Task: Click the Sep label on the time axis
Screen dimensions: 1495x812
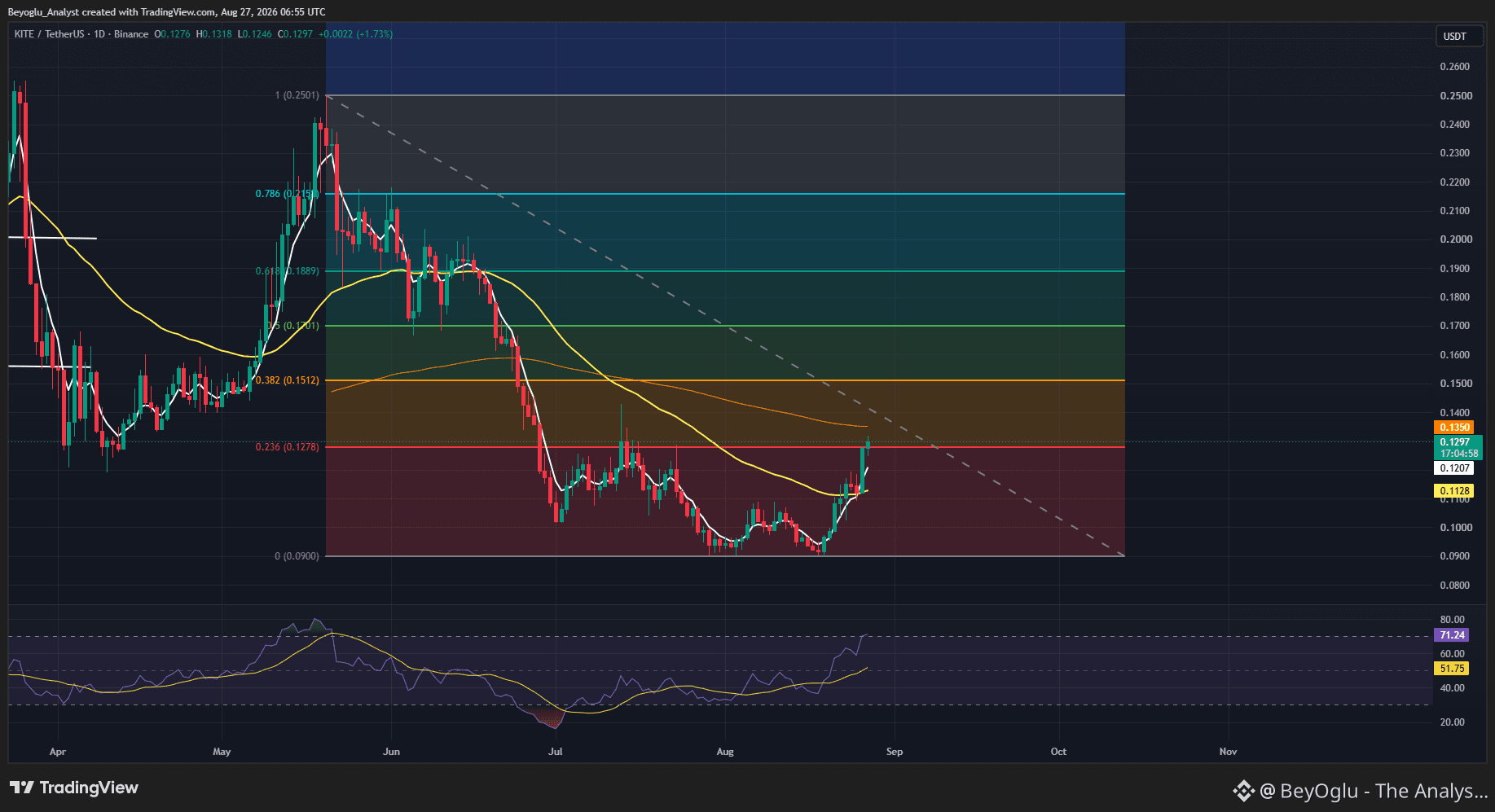Action: pyautogui.click(x=895, y=752)
